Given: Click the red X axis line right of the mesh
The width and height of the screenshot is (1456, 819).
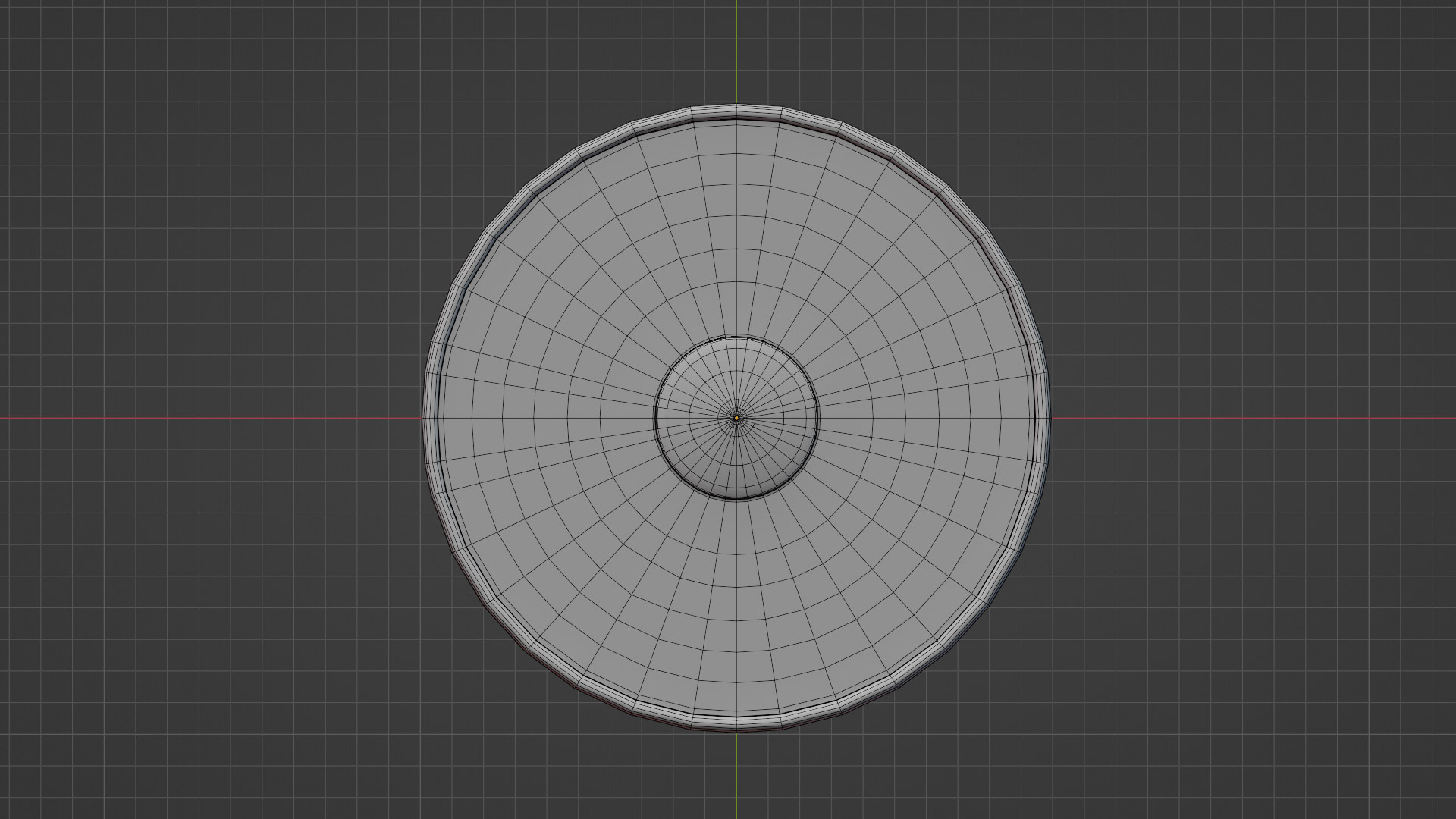Looking at the screenshot, I should point(1251,418).
